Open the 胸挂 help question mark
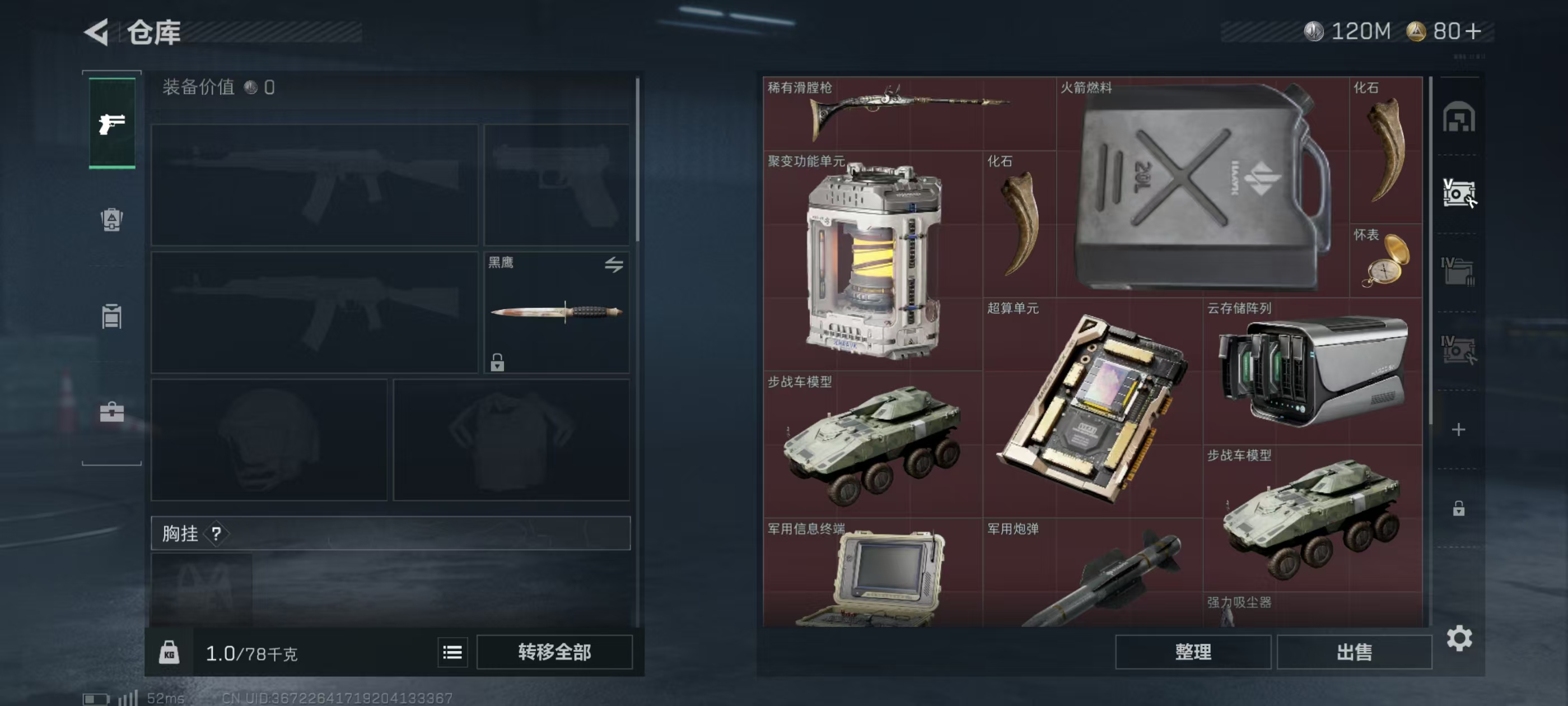This screenshot has width=1568, height=706. pyautogui.click(x=216, y=533)
